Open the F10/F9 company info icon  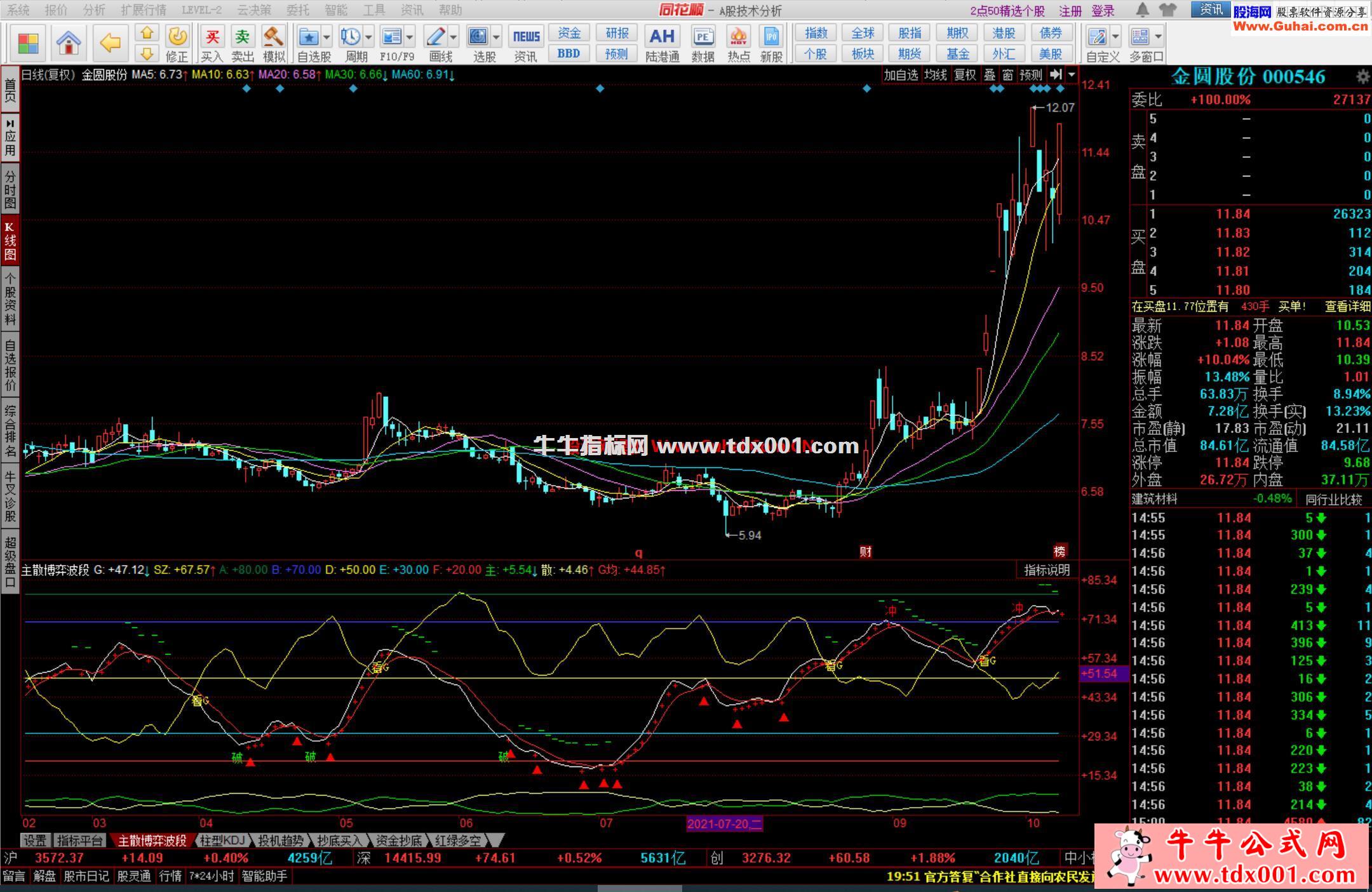coord(391,37)
